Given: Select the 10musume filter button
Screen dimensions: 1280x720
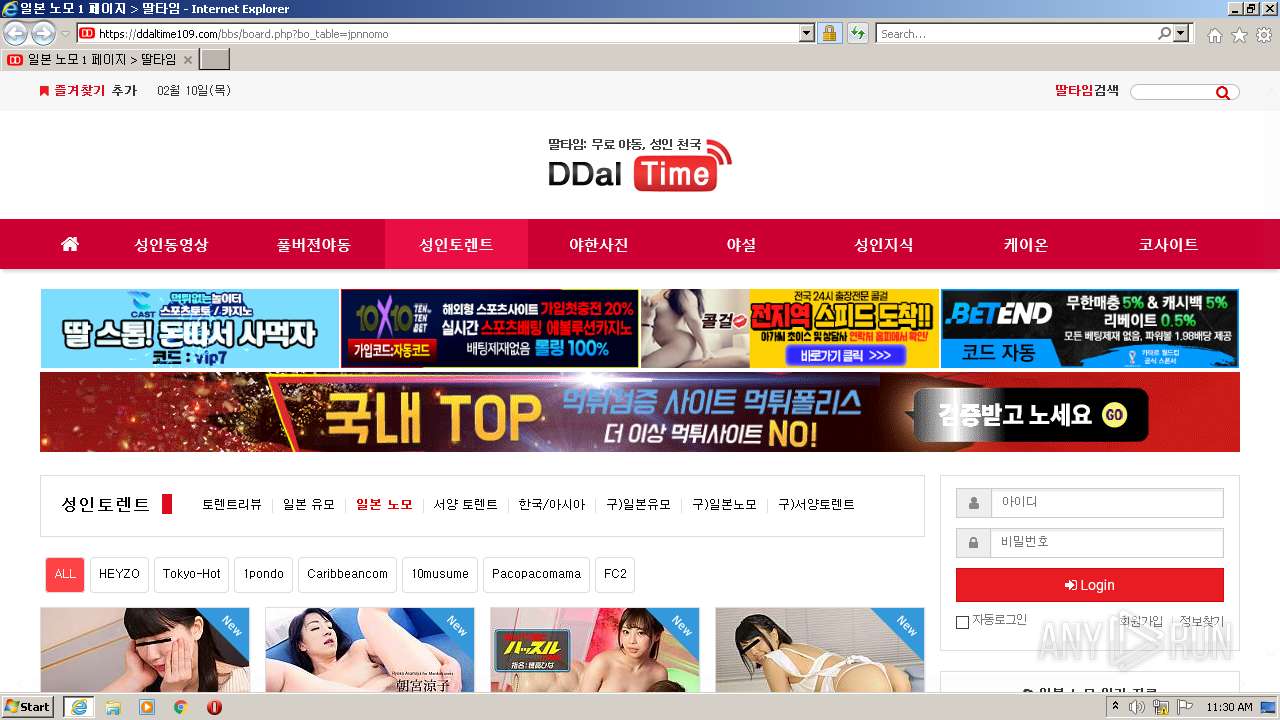Looking at the screenshot, I should (440, 574).
